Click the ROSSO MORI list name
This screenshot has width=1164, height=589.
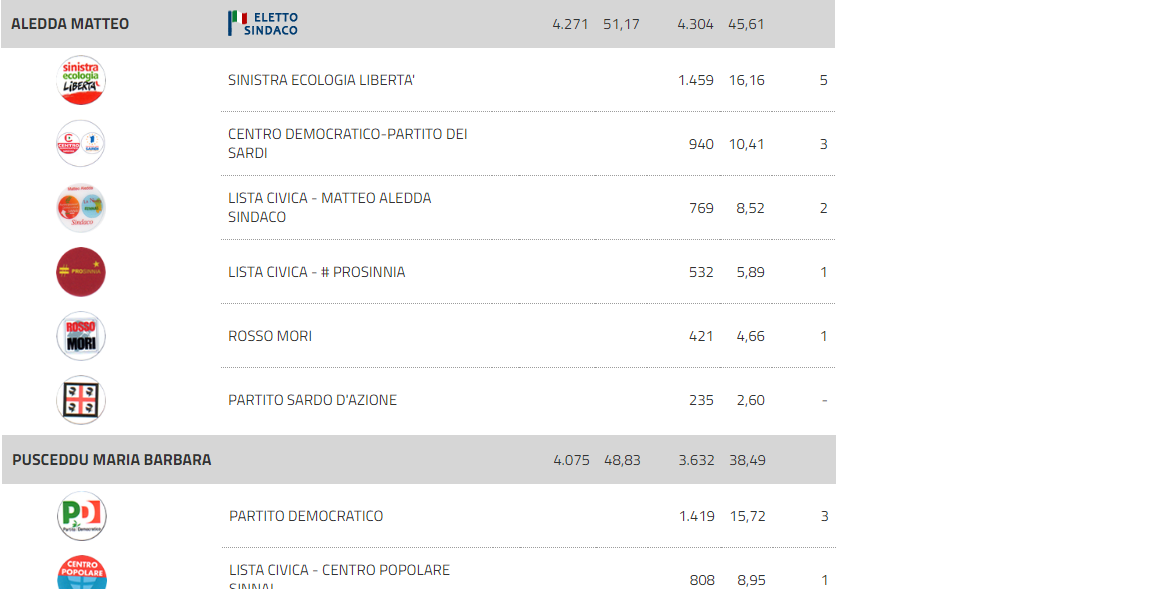tap(270, 336)
